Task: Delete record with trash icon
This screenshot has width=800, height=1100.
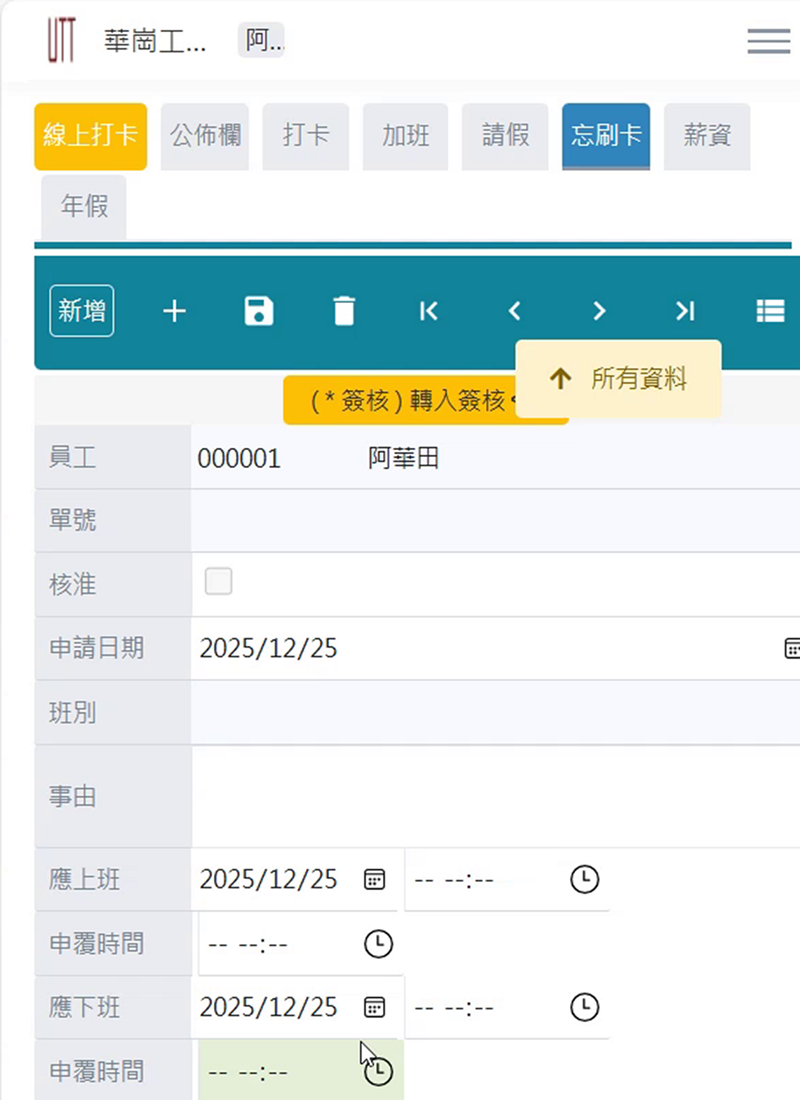Action: [x=344, y=311]
